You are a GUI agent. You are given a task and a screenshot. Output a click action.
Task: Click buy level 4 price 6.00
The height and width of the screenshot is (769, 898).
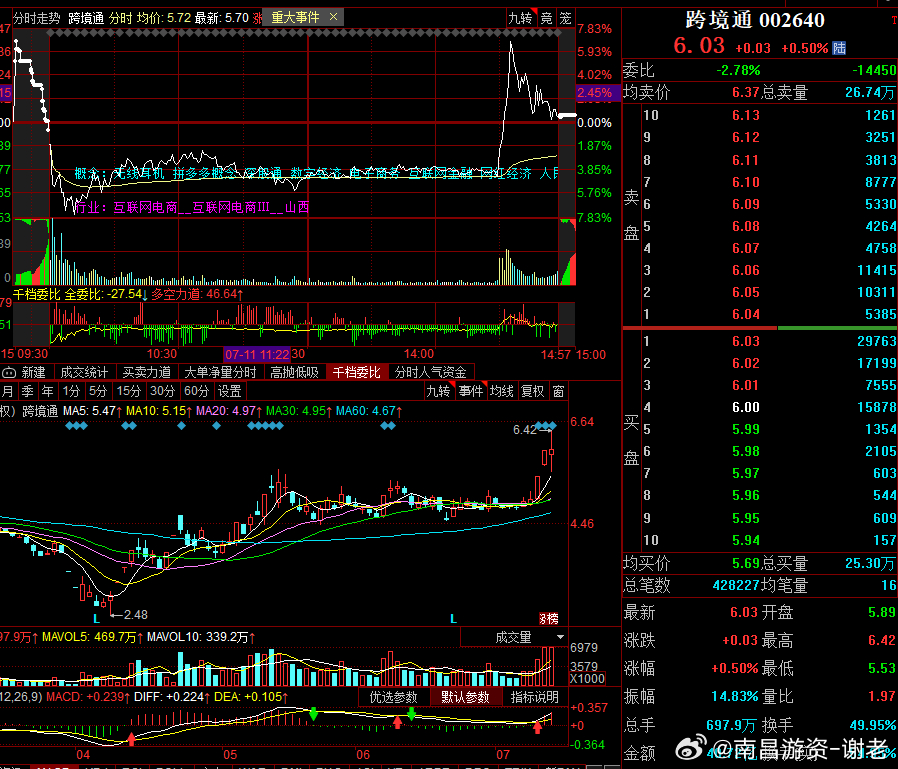click(x=746, y=407)
